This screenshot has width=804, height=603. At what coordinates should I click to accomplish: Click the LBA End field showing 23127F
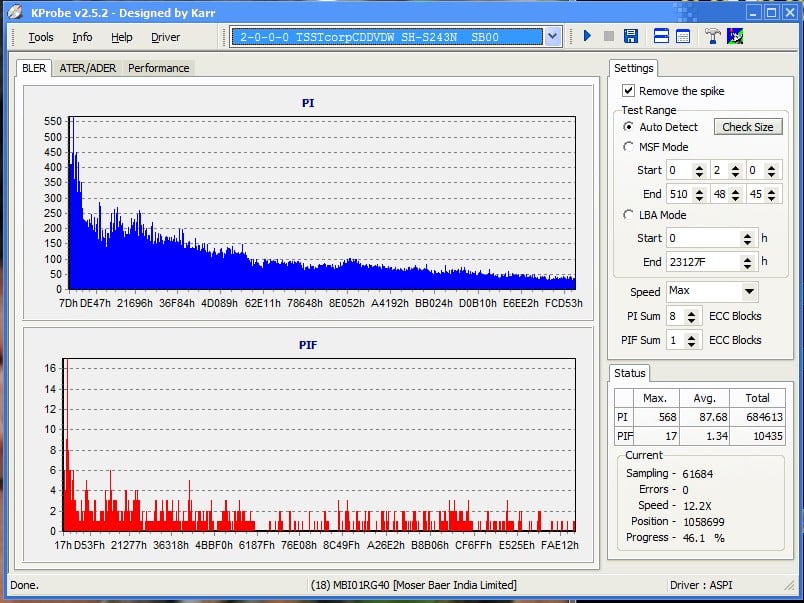click(x=703, y=262)
